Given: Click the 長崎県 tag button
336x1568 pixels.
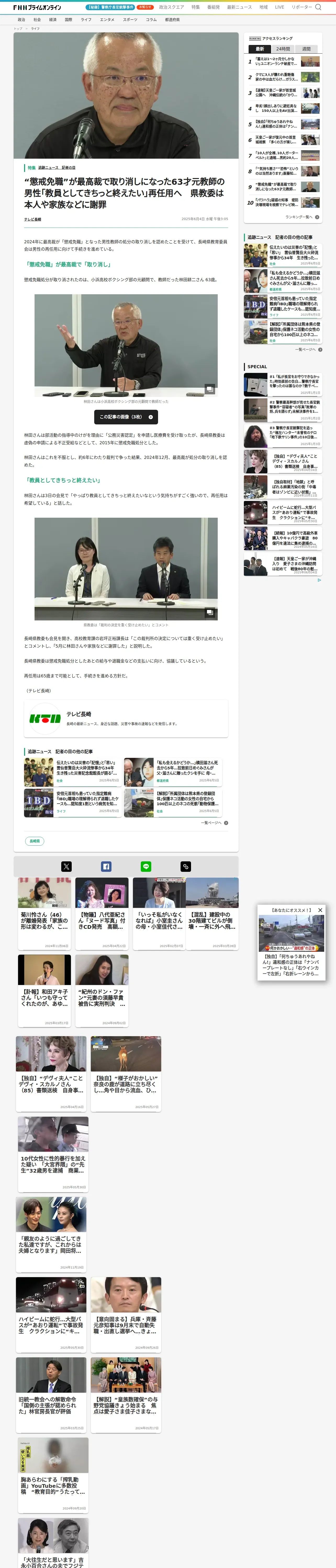Looking at the screenshot, I should [35, 841].
